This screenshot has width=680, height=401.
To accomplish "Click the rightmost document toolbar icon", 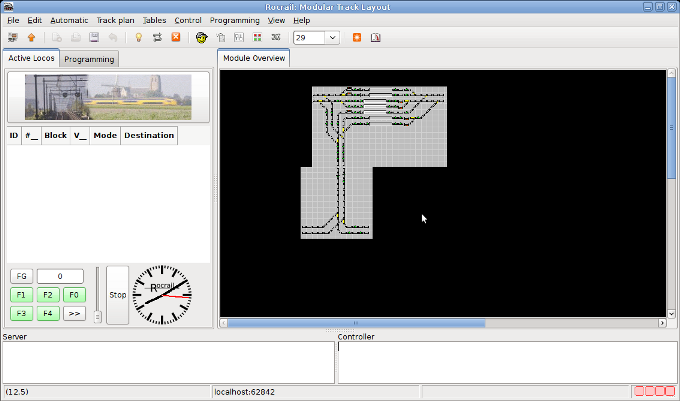I will 376,38.
